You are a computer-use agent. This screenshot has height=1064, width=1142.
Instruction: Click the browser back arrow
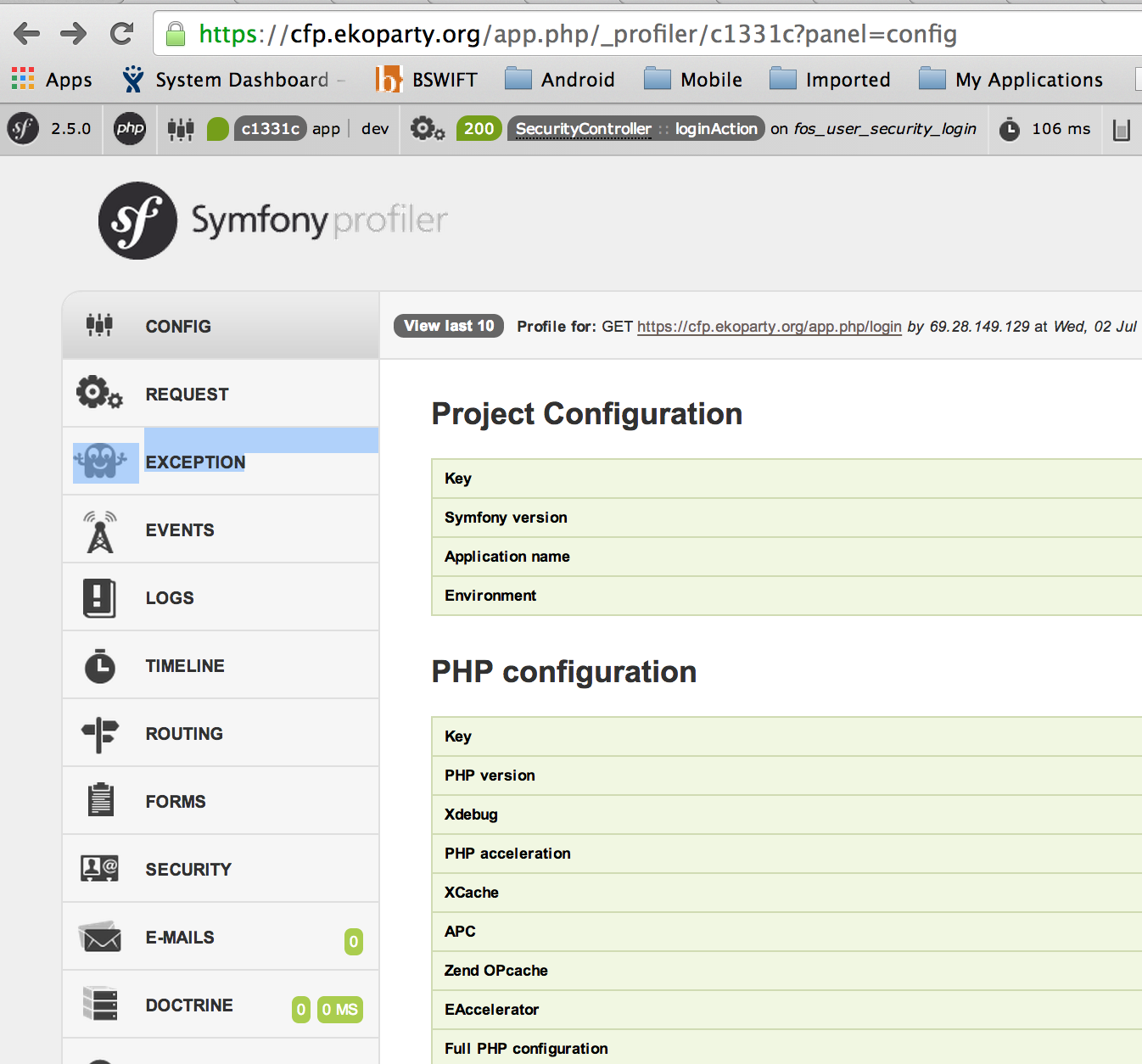coord(27,34)
